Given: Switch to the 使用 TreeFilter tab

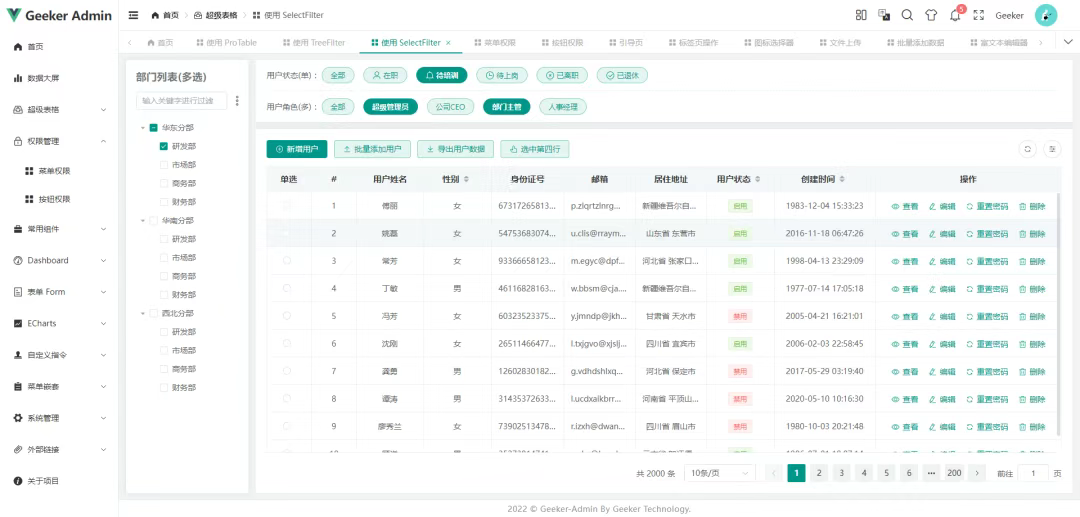Looking at the screenshot, I should point(314,43).
